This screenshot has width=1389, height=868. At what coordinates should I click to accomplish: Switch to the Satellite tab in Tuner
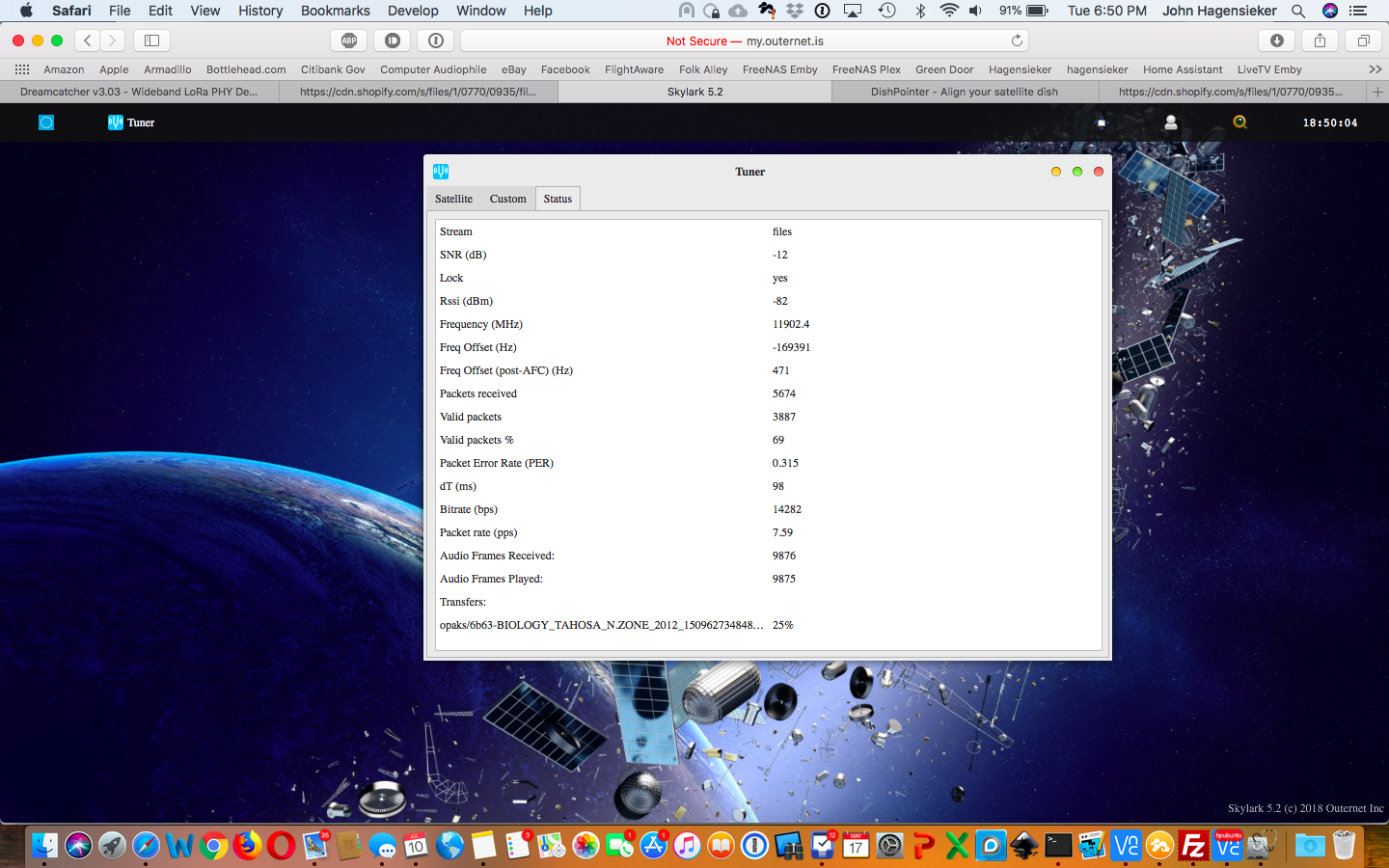coord(453,199)
